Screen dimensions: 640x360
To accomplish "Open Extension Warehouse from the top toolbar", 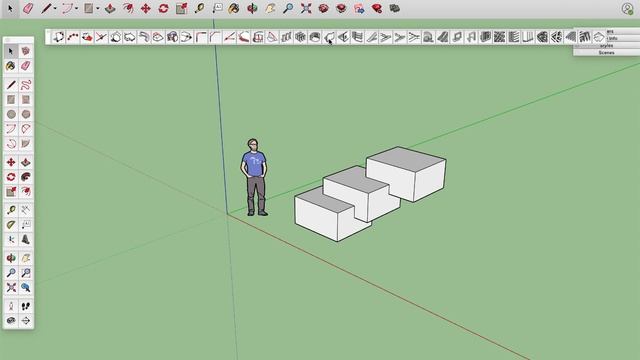I will click(342, 8).
